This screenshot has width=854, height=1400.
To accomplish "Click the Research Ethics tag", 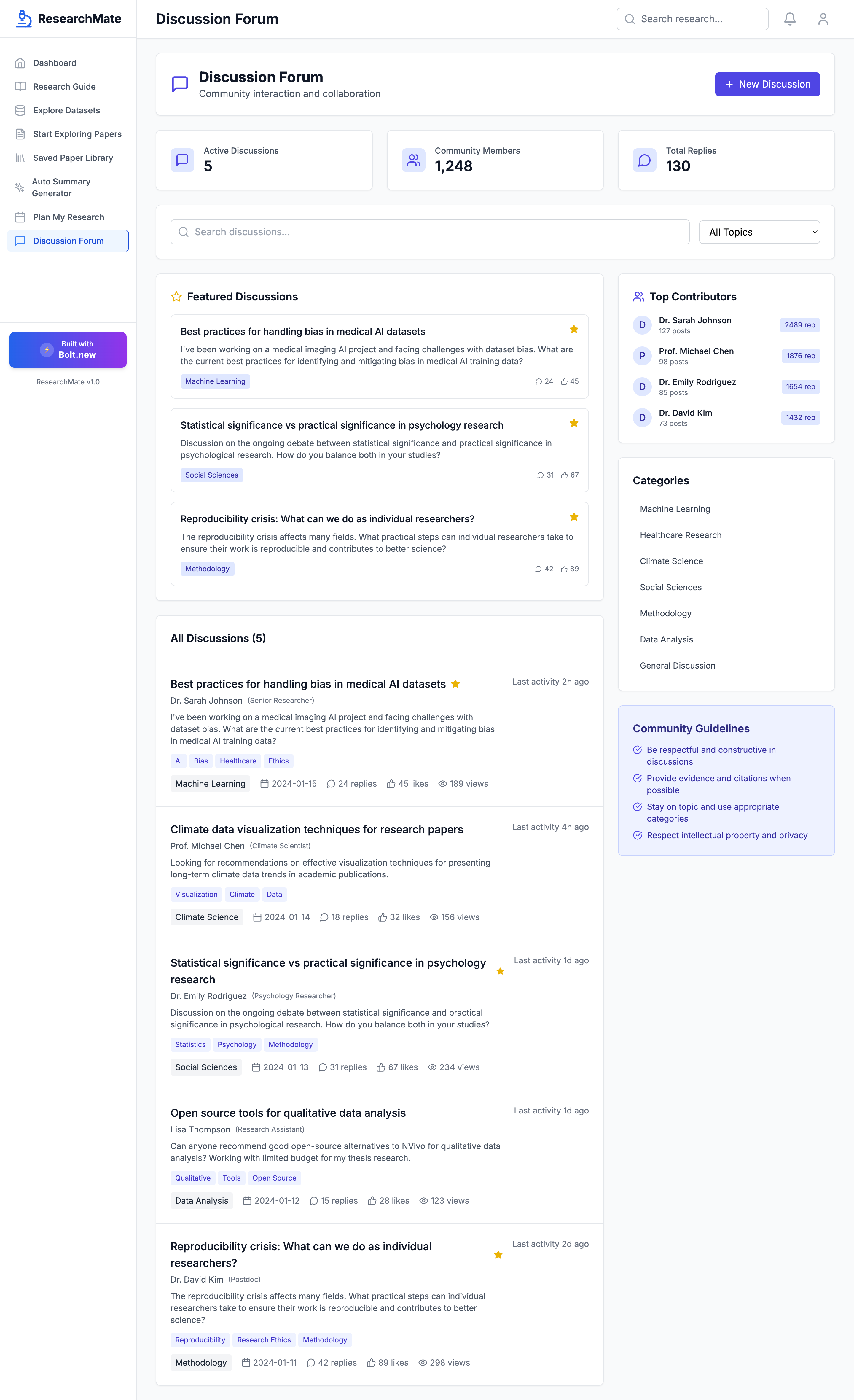I will pyautogui.click(x=264, y=1340).
